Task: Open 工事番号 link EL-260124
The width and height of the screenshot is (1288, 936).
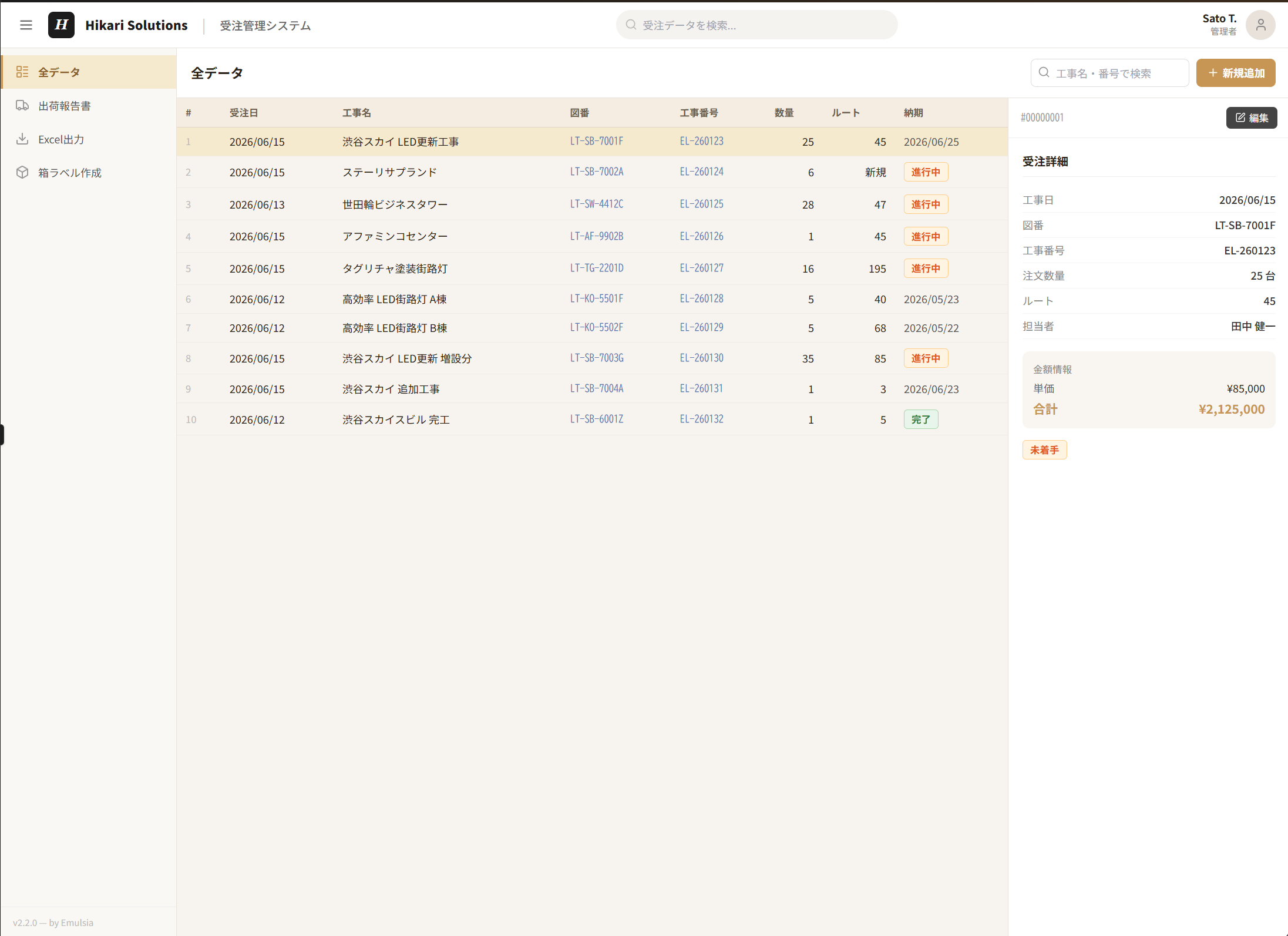Action: (x=702, y=172)
